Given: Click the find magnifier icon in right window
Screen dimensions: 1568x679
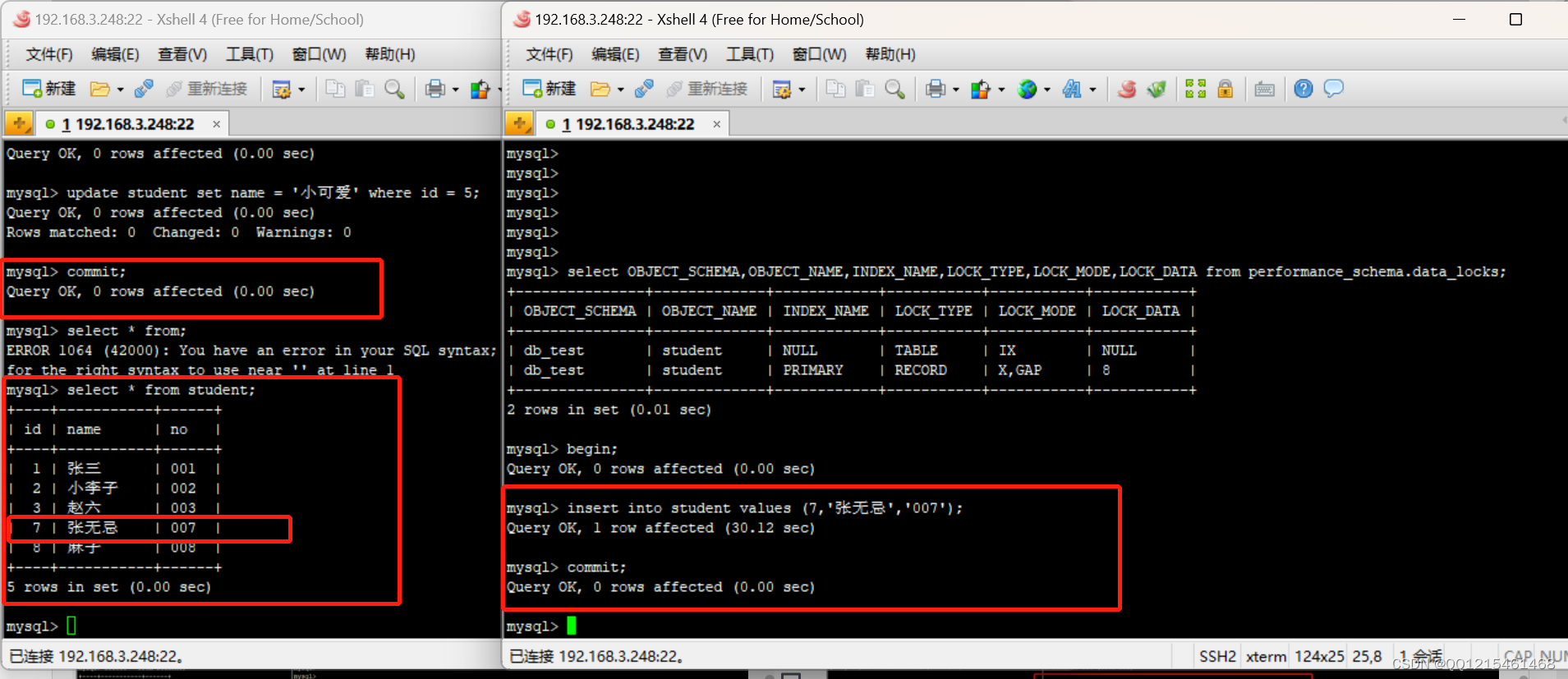Looking at the screenshot, I should pos(894,89).
